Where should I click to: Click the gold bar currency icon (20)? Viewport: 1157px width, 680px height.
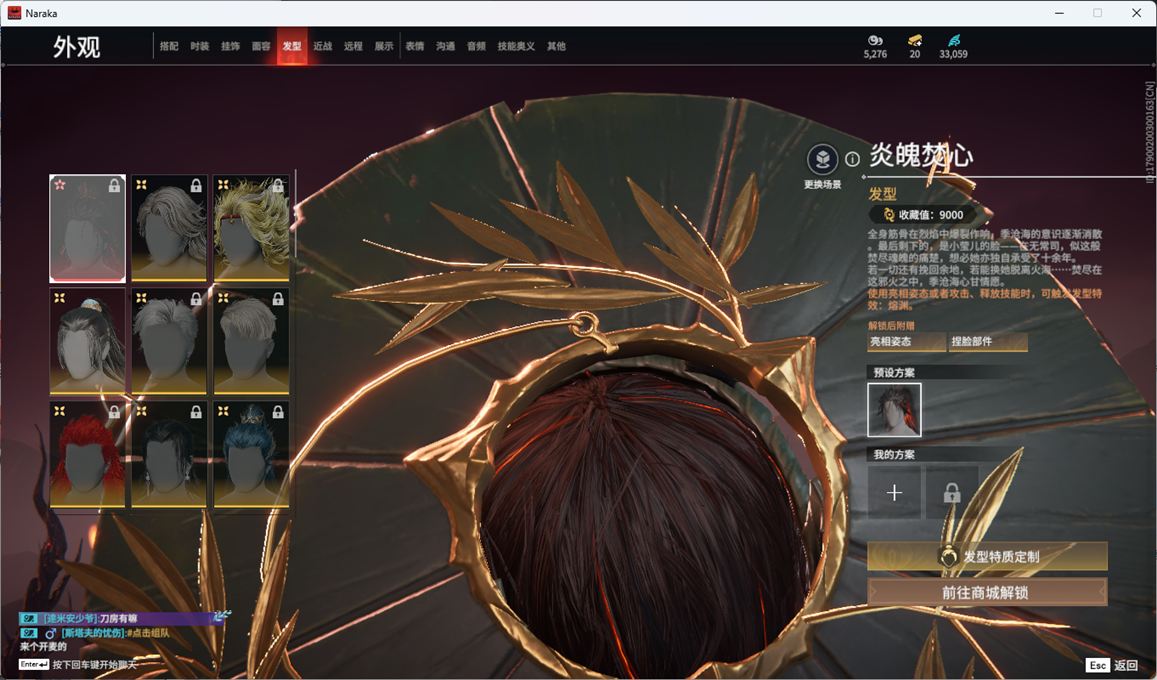(915, 40)
